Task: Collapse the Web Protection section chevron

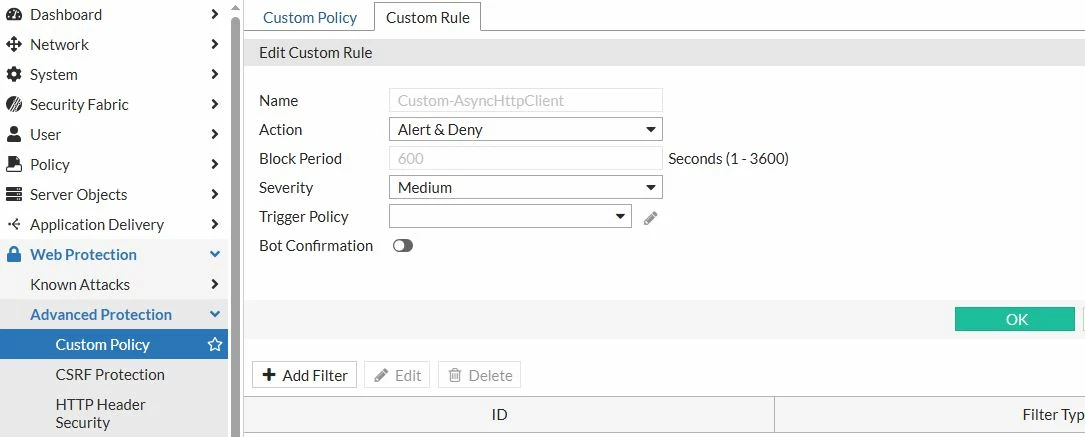Action: pos(215,254)
